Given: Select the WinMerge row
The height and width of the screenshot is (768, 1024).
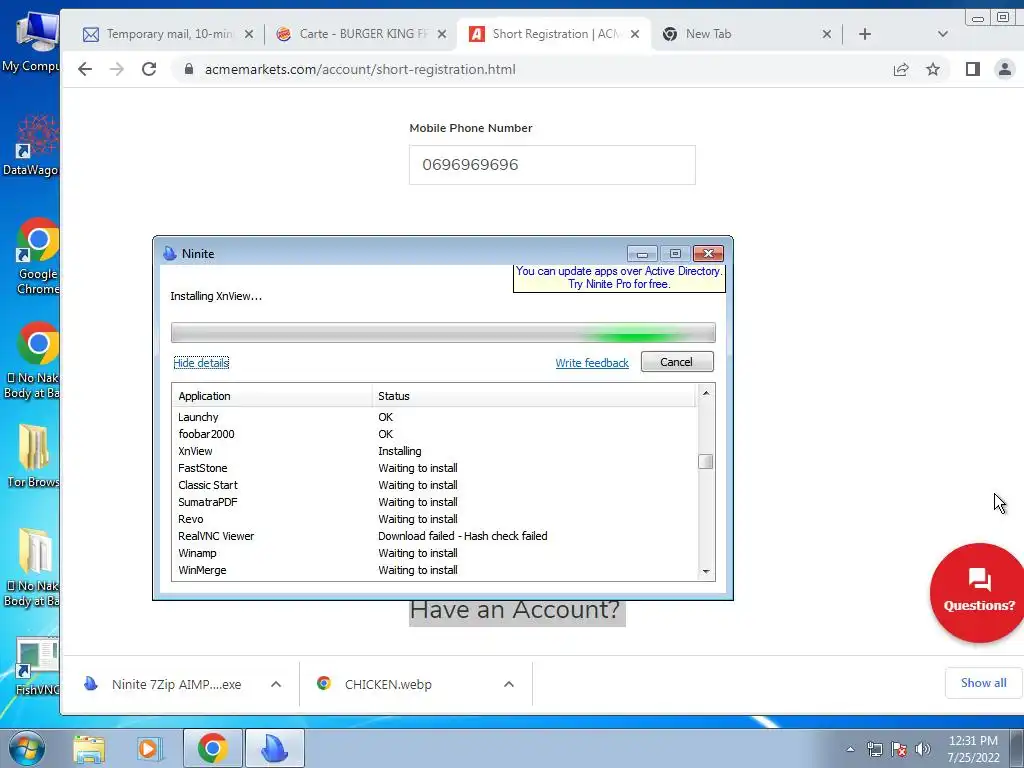Looking at the screenshot, I should tap(434, 569).
